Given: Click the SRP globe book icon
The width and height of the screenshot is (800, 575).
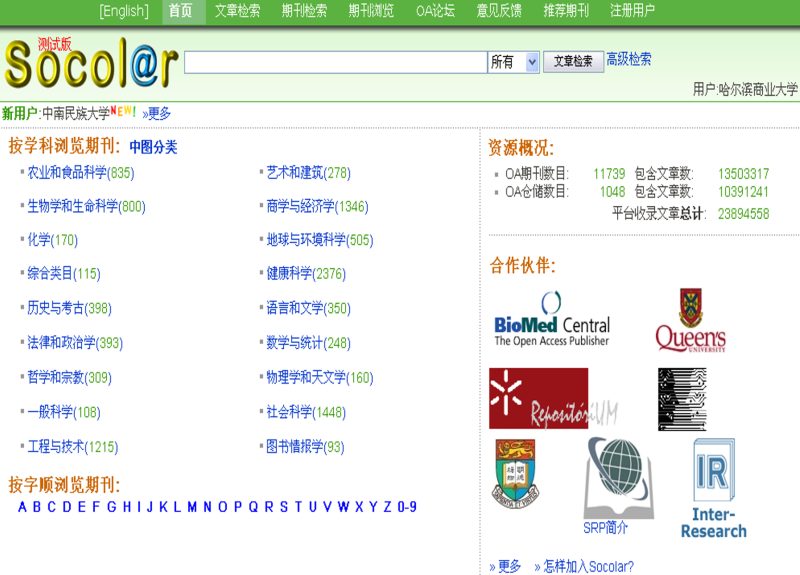Looking at the screenshot, I should pyautogui.click(x=618, y=478).
